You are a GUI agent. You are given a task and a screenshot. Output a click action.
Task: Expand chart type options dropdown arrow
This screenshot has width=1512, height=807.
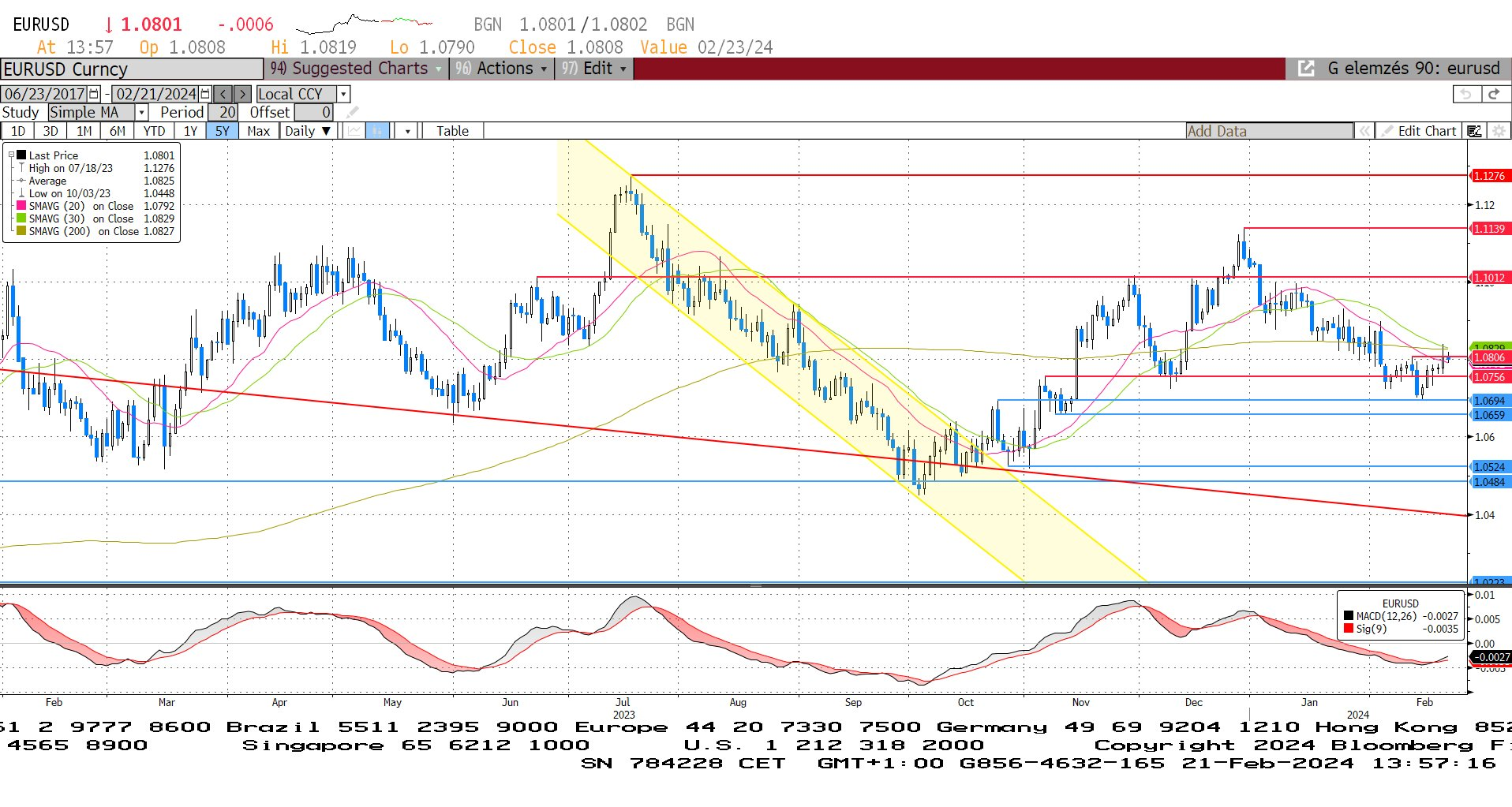[x=407, y=131]
